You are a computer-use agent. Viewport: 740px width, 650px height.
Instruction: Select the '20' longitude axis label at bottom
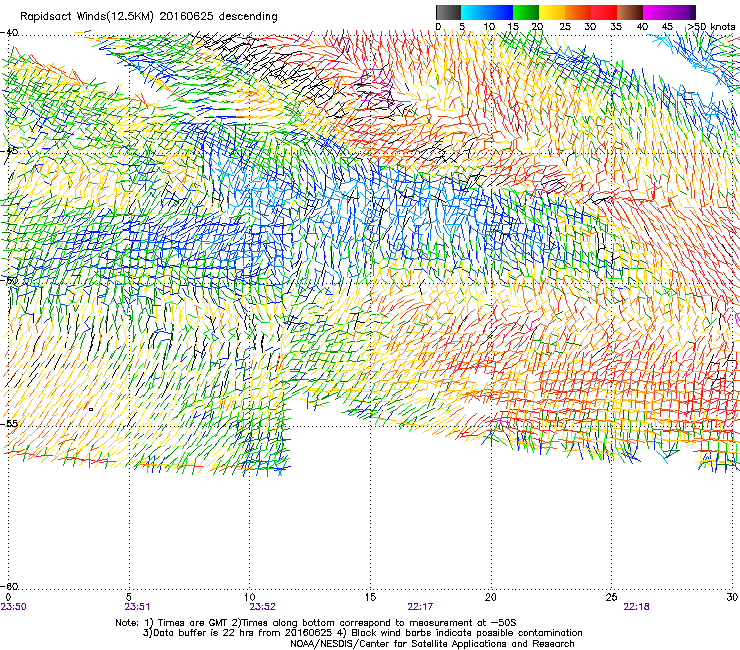click(491, 597)
